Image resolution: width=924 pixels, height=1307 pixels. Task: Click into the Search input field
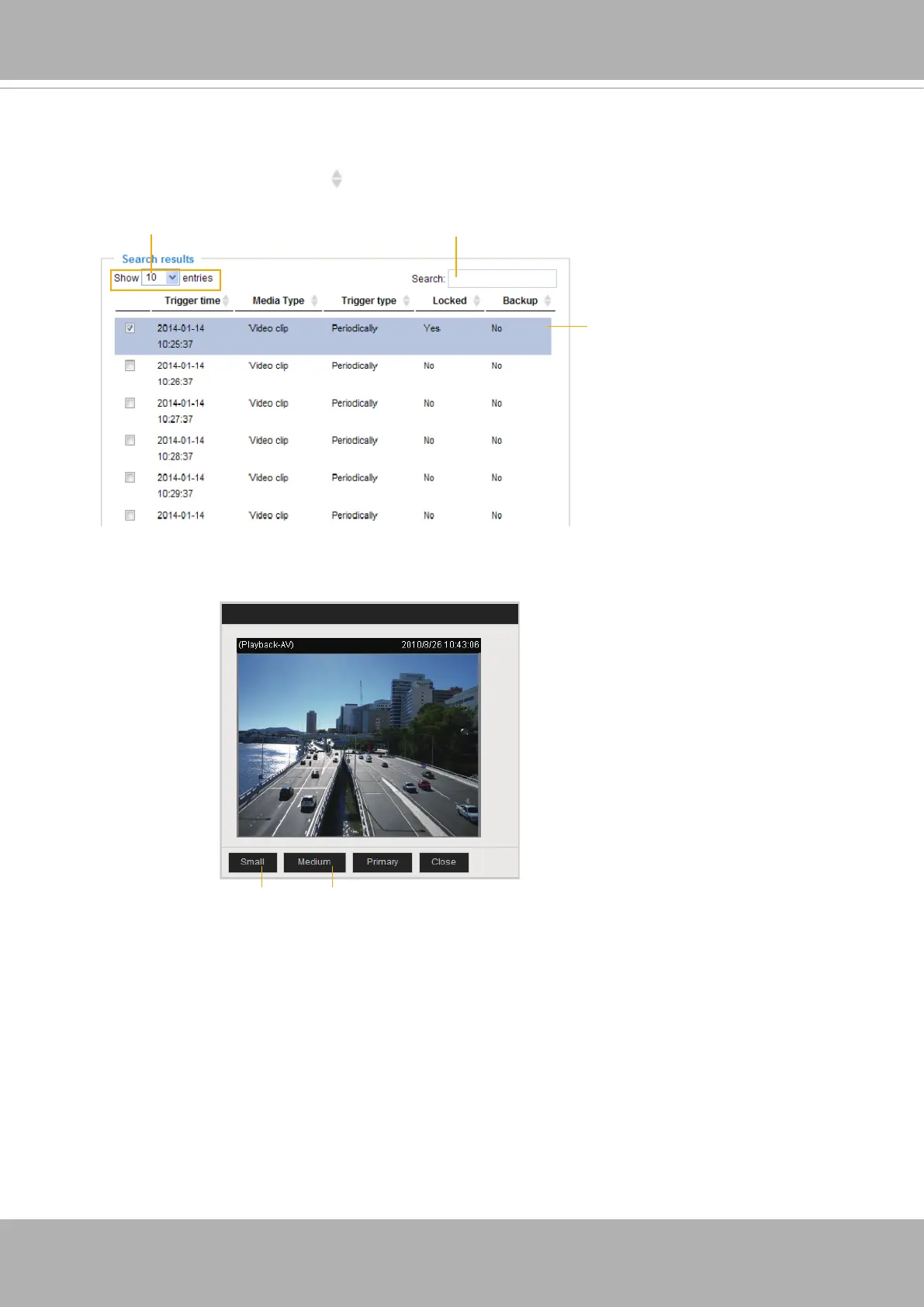point(502,279)
